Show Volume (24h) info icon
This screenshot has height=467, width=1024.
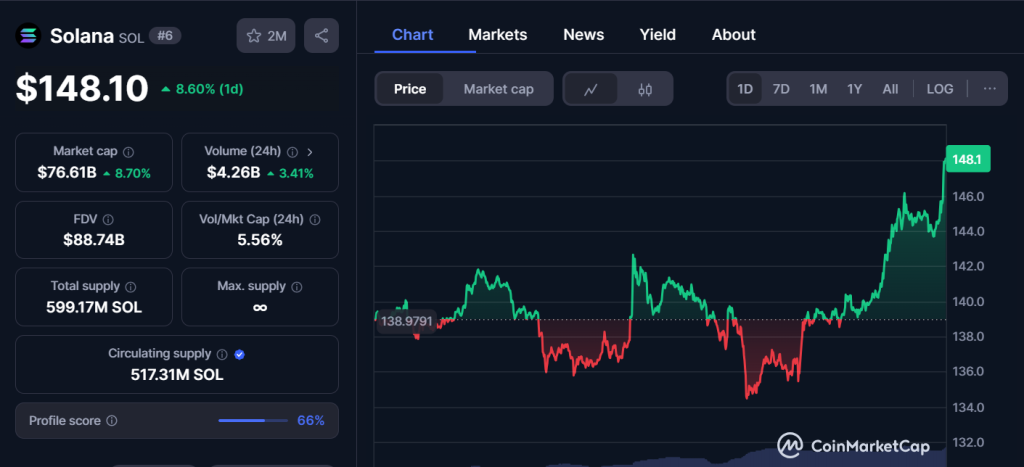point(293,152)
